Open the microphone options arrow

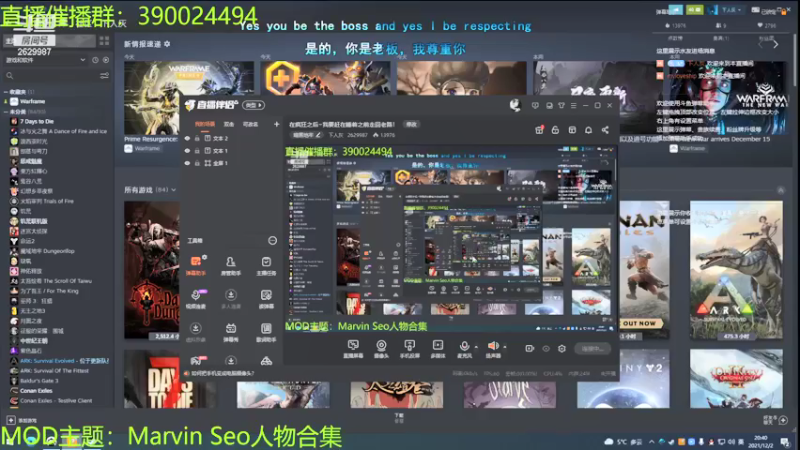click(476, 347)
